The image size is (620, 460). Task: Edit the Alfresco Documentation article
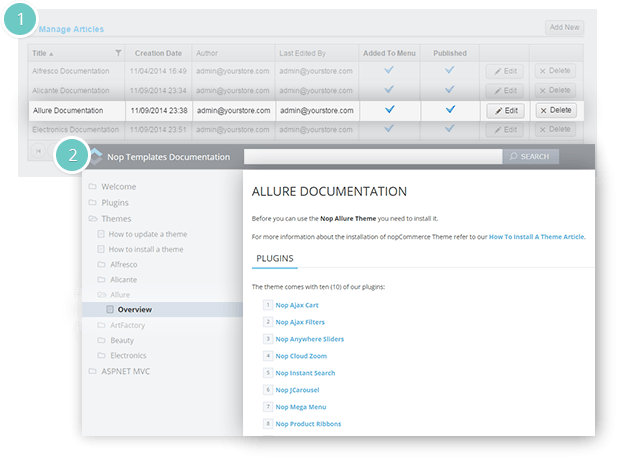(x=505, y=71)
